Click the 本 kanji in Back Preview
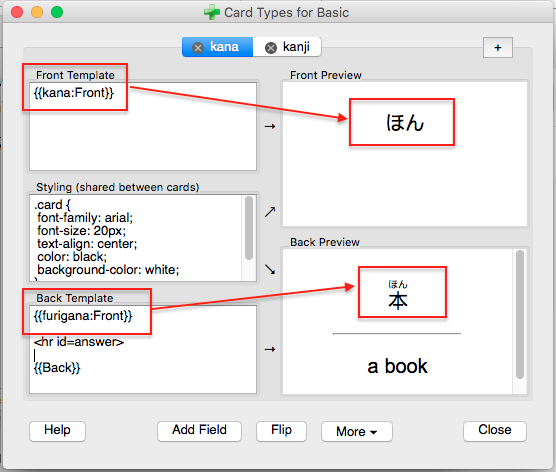This screenshot has height=472, width=556. (398, 301)
